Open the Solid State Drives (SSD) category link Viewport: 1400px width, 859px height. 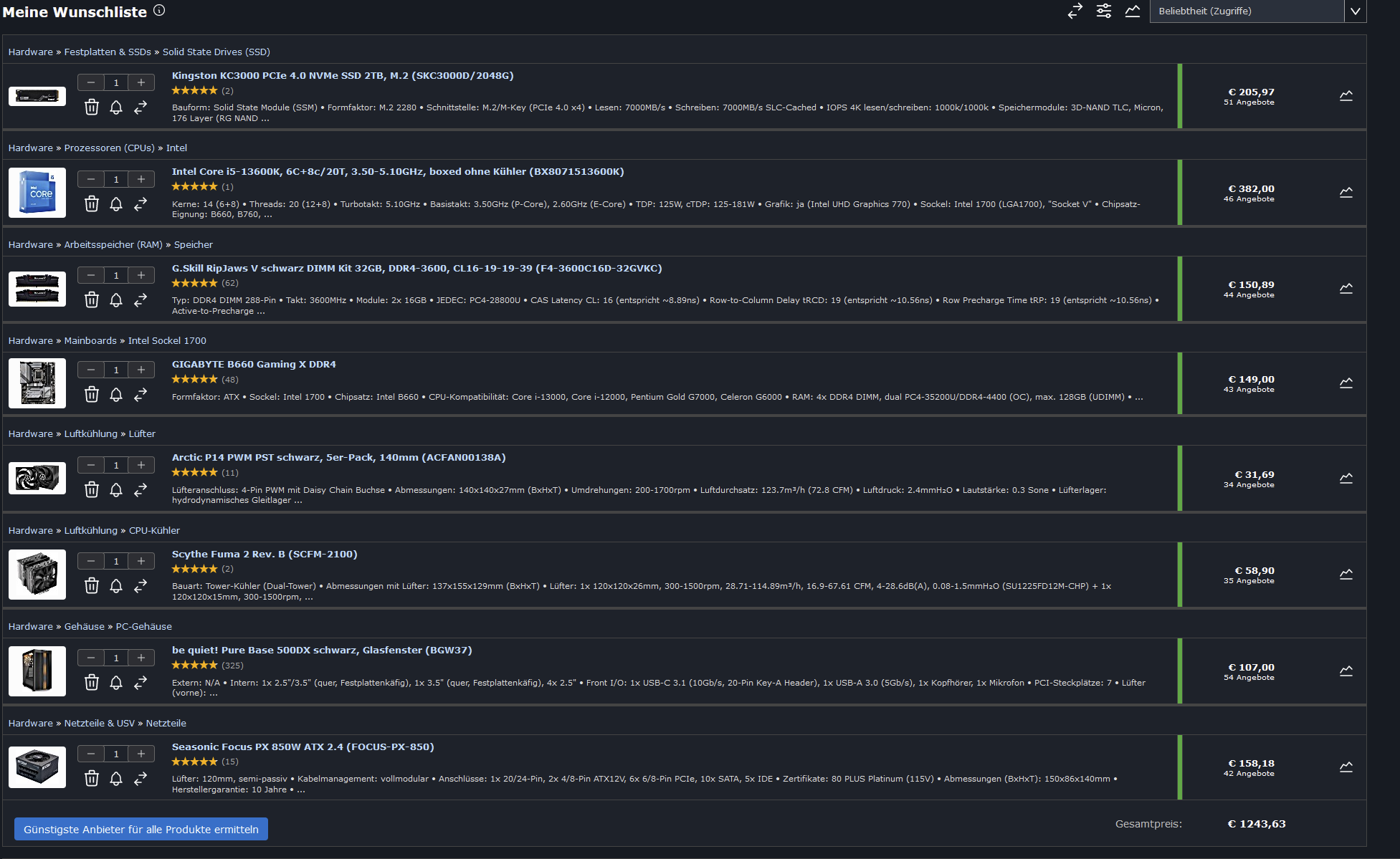(216, 52)
